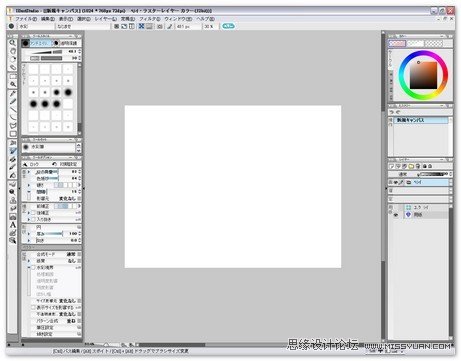Expand the 質感 option row
Viewport: 461px width, 361px height.
pyautogui.click(x=29, y=261)
